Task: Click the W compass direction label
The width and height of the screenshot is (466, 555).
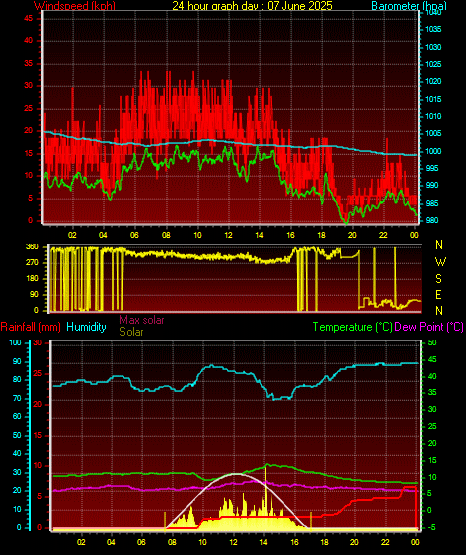Action: click(x=440, y=262)
